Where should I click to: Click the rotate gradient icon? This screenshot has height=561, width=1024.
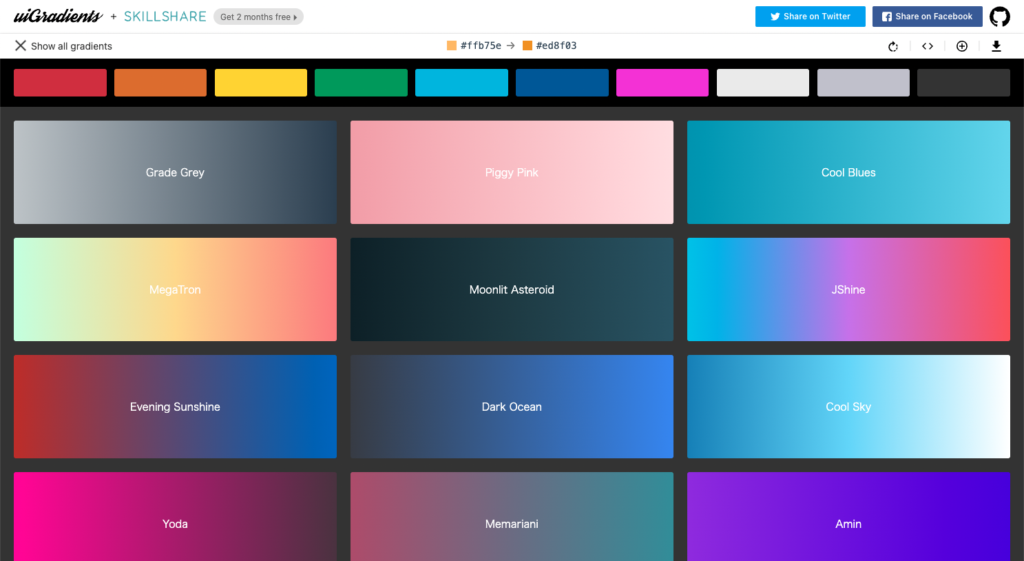point(893,46)
